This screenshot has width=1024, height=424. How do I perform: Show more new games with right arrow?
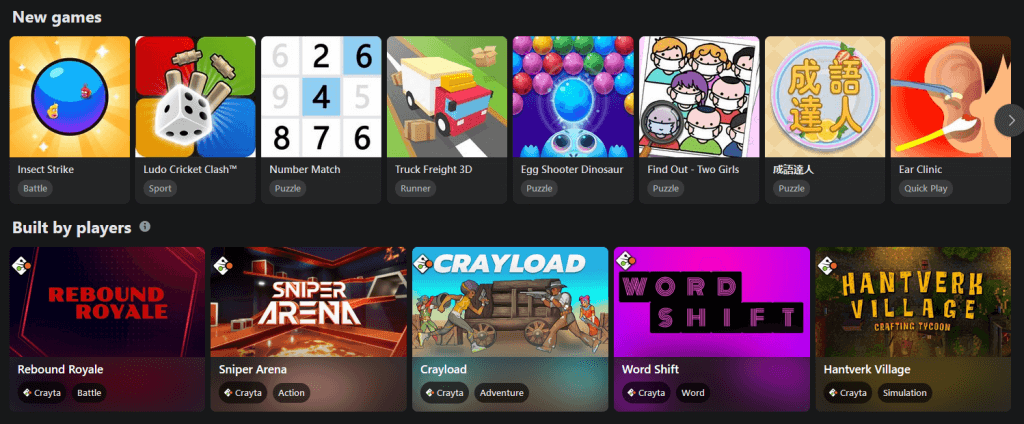pos(1011,120)
